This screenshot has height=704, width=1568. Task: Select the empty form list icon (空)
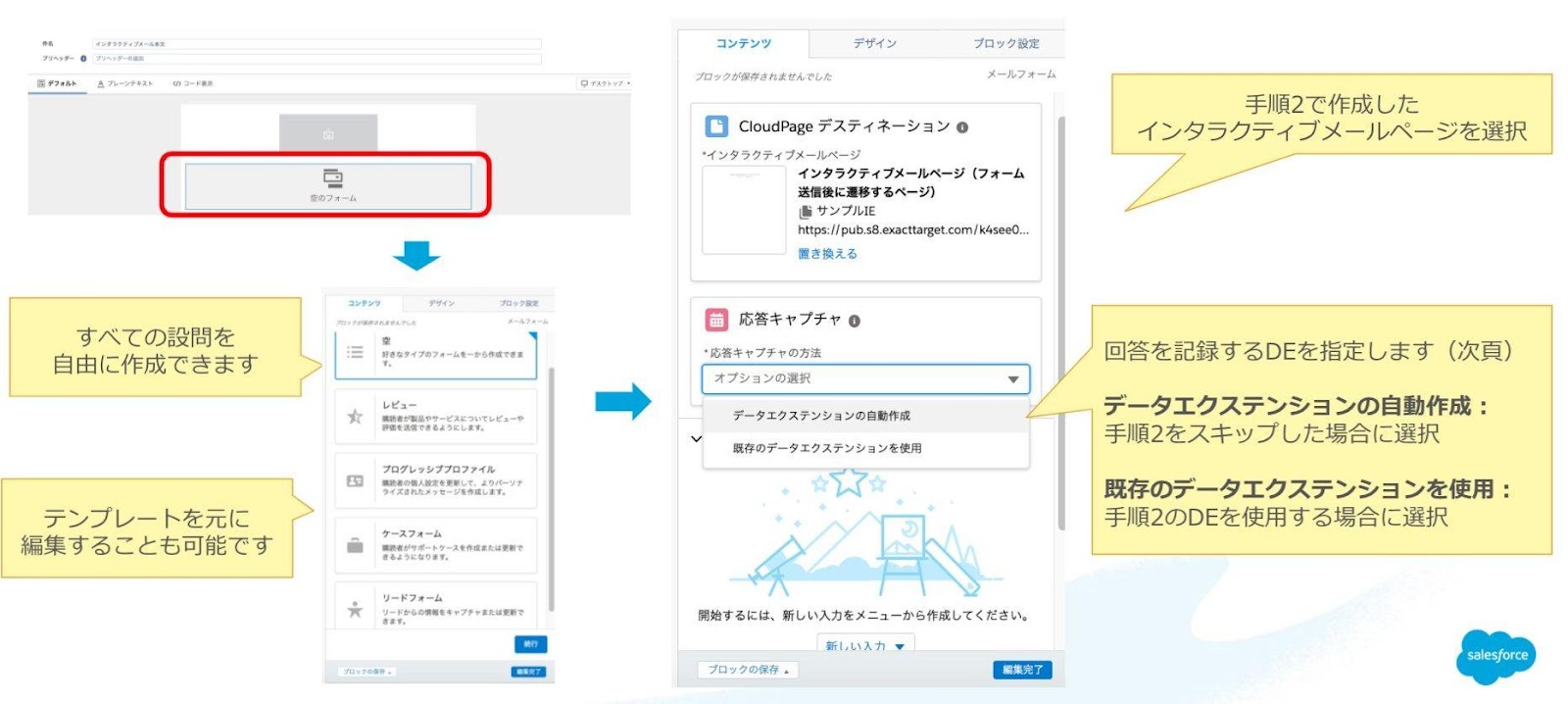(355, 352)
